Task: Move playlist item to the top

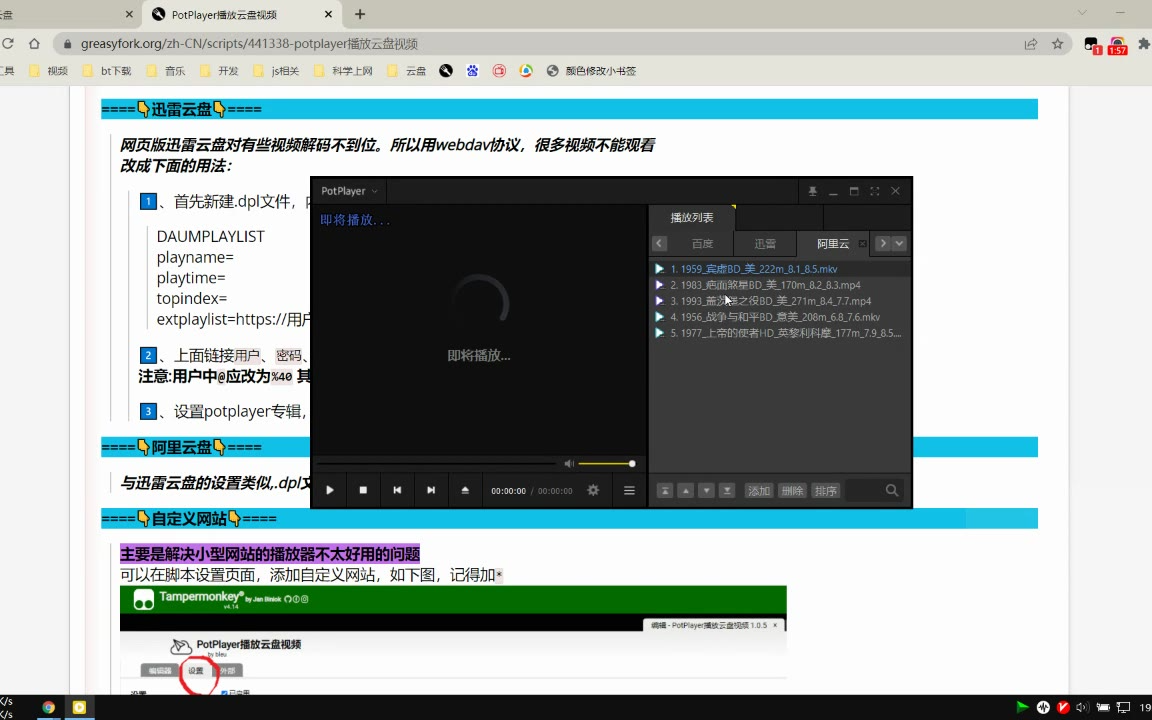Action: point(664,491)
